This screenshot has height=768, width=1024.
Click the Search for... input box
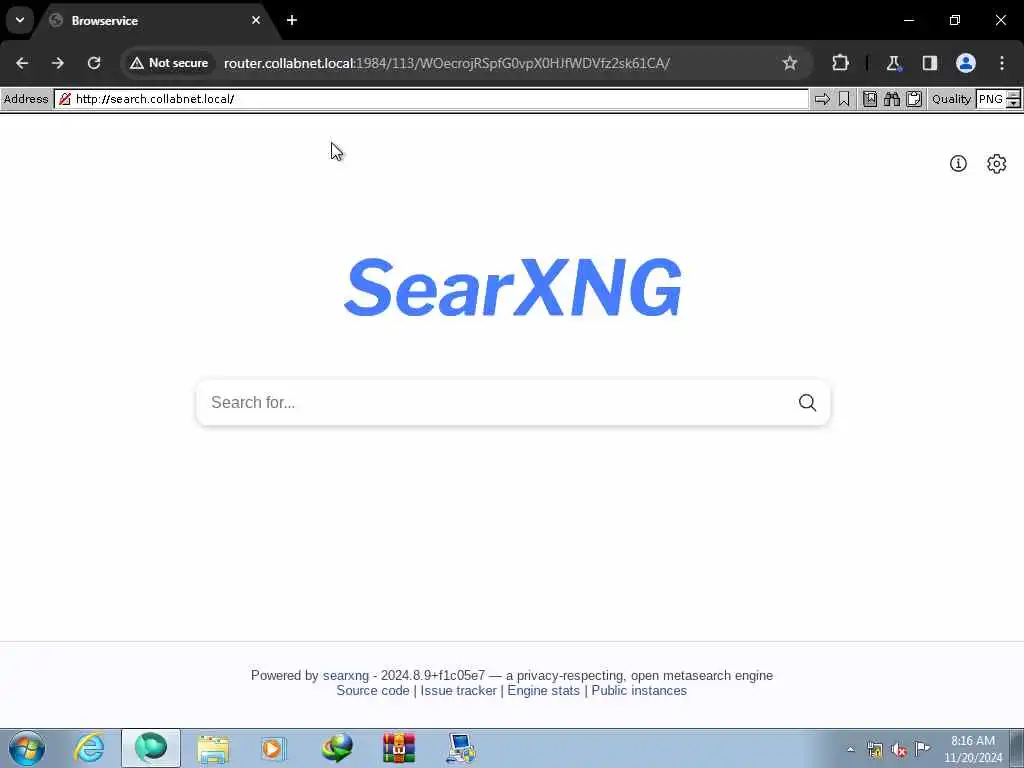tap(496, 402)
